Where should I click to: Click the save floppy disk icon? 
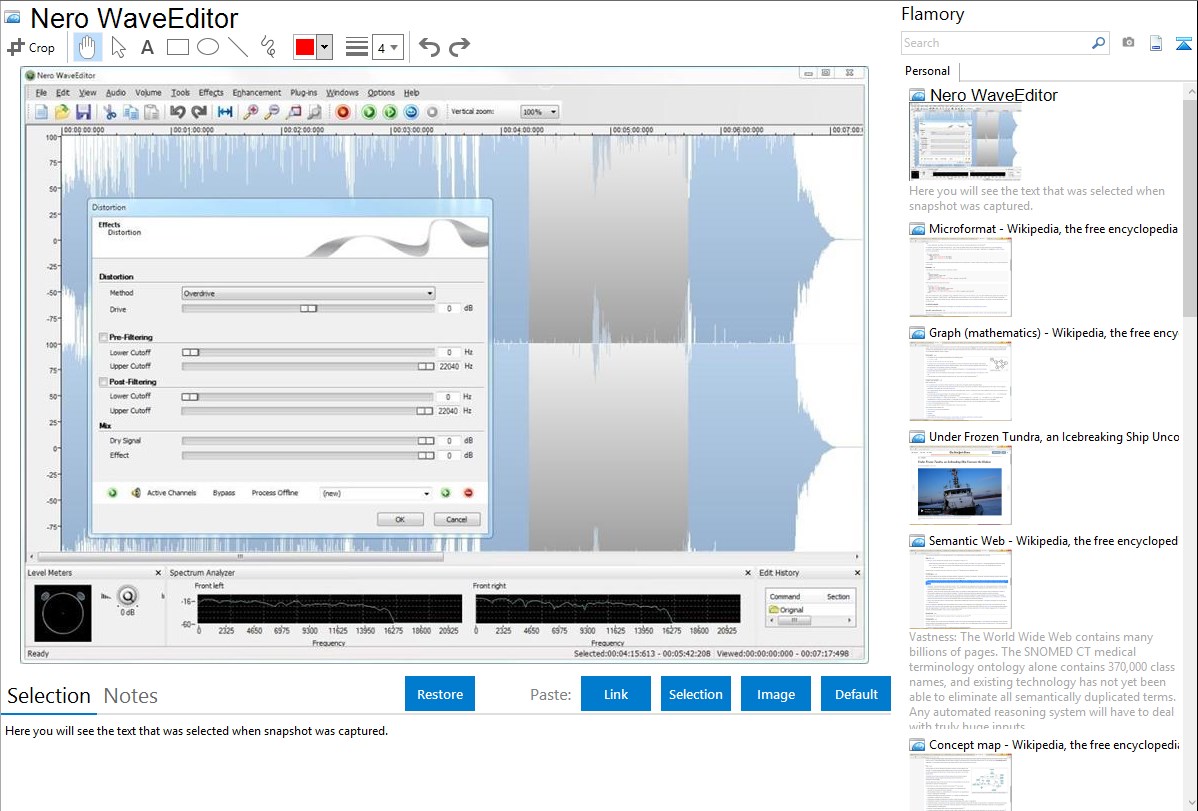point(83,112)
